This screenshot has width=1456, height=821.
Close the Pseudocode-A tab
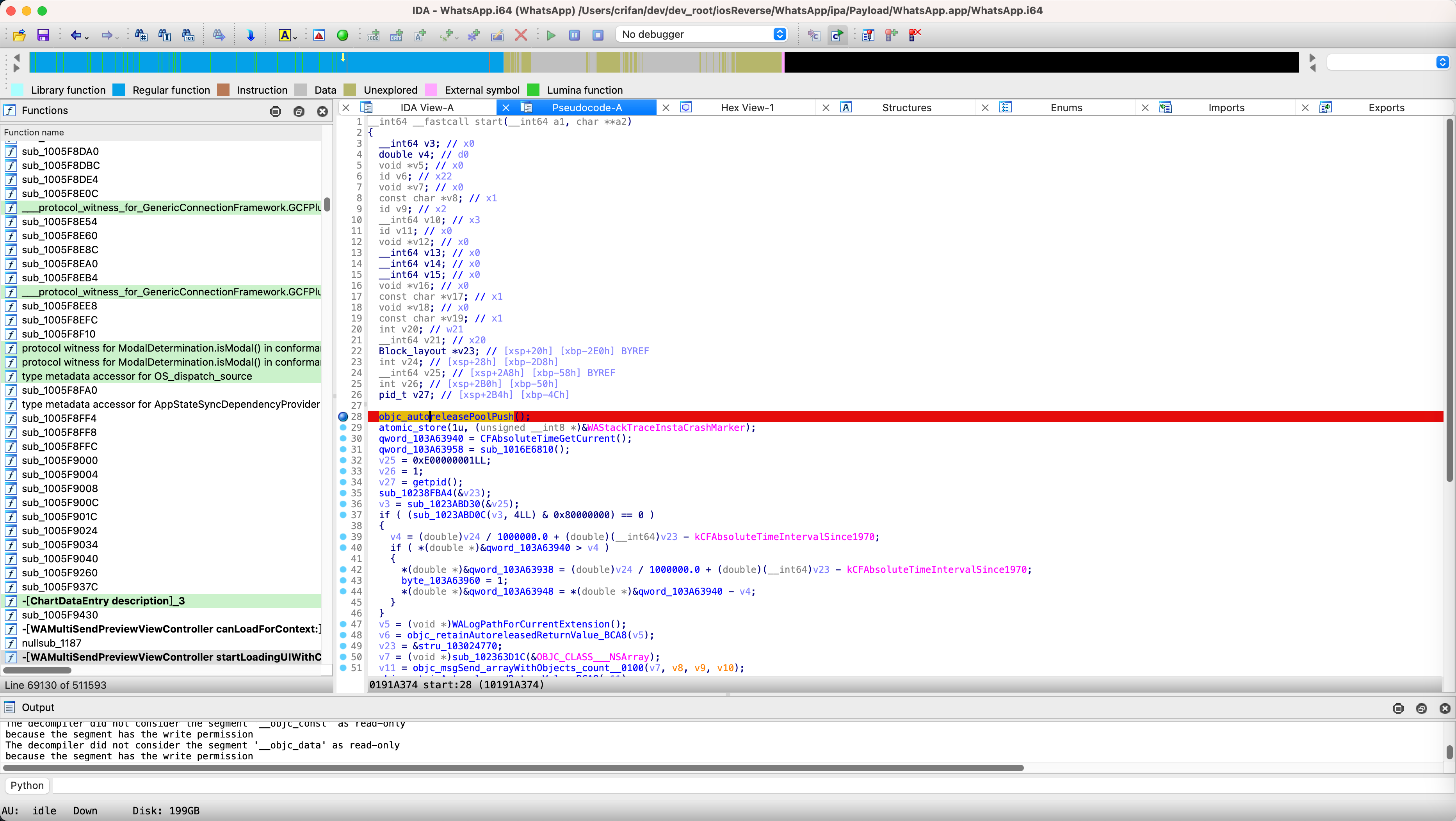click(505, 107)
